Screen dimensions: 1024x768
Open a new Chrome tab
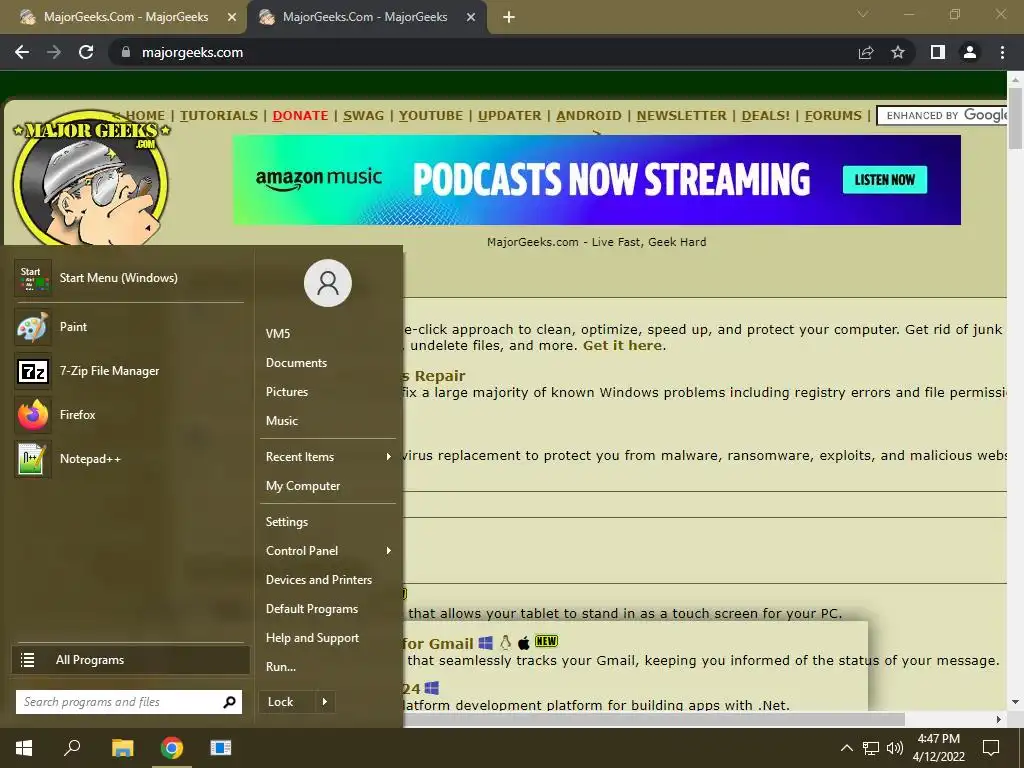pos(509,18)
